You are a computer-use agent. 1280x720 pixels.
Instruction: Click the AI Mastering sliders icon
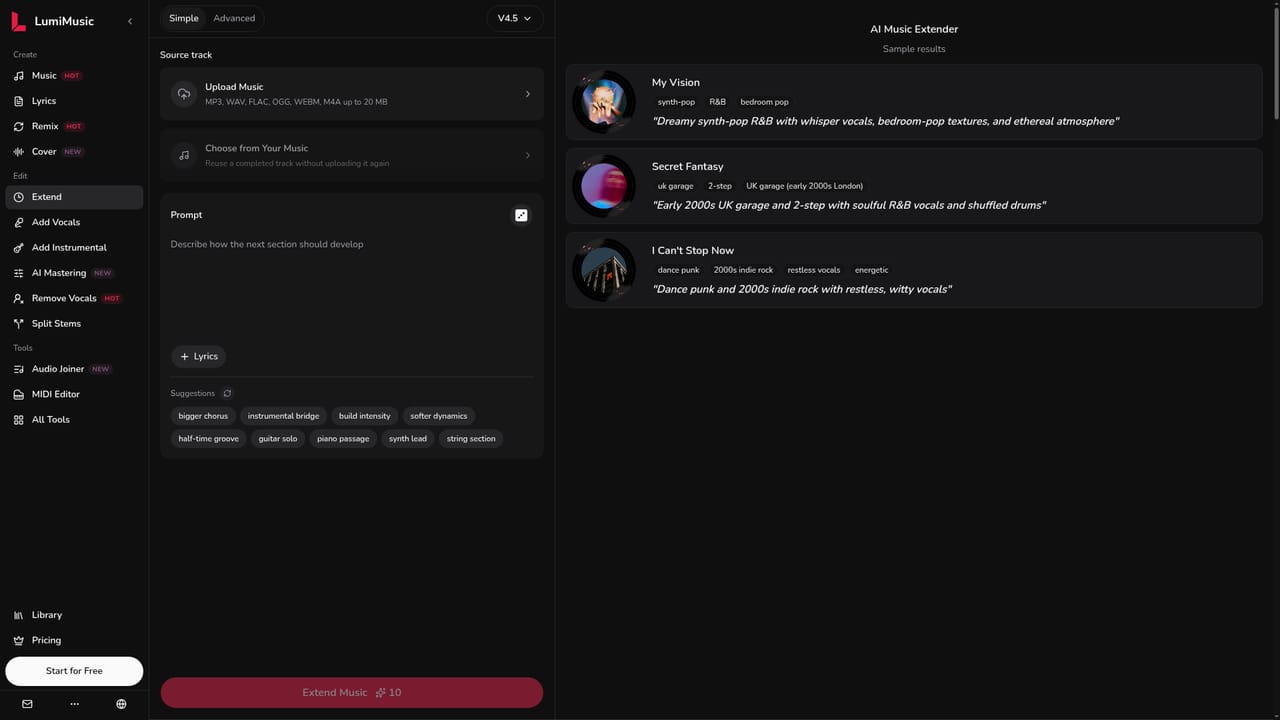click(19, 273)
